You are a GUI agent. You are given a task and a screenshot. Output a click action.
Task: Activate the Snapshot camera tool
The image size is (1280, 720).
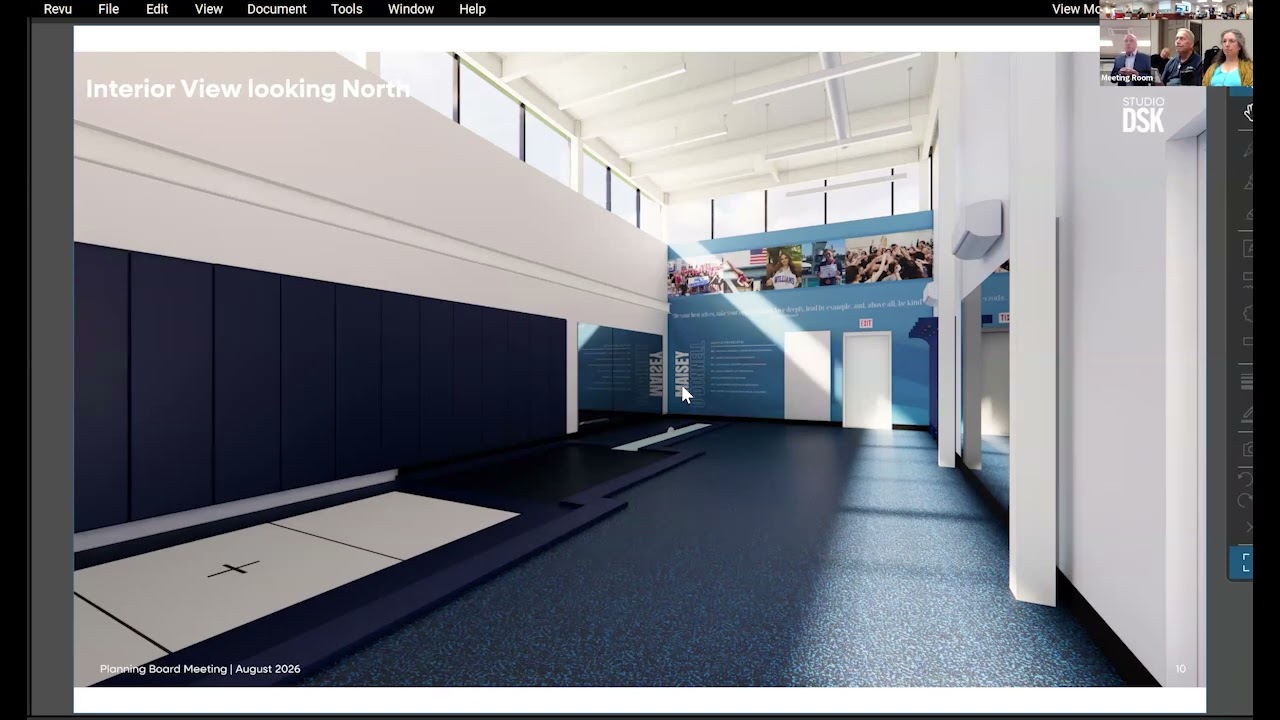pyautogui.click(x=1248, y=449)
